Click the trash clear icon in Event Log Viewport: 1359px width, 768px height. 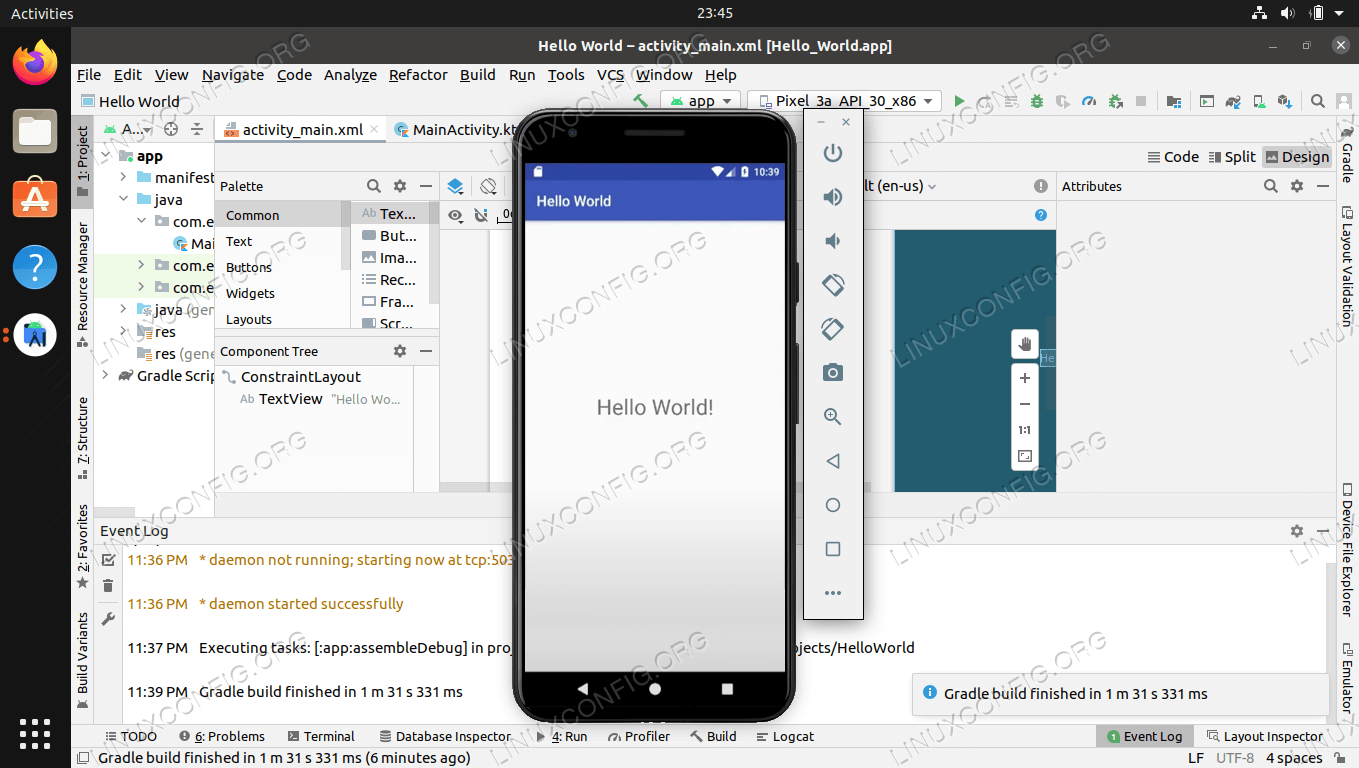pos(108,586)
